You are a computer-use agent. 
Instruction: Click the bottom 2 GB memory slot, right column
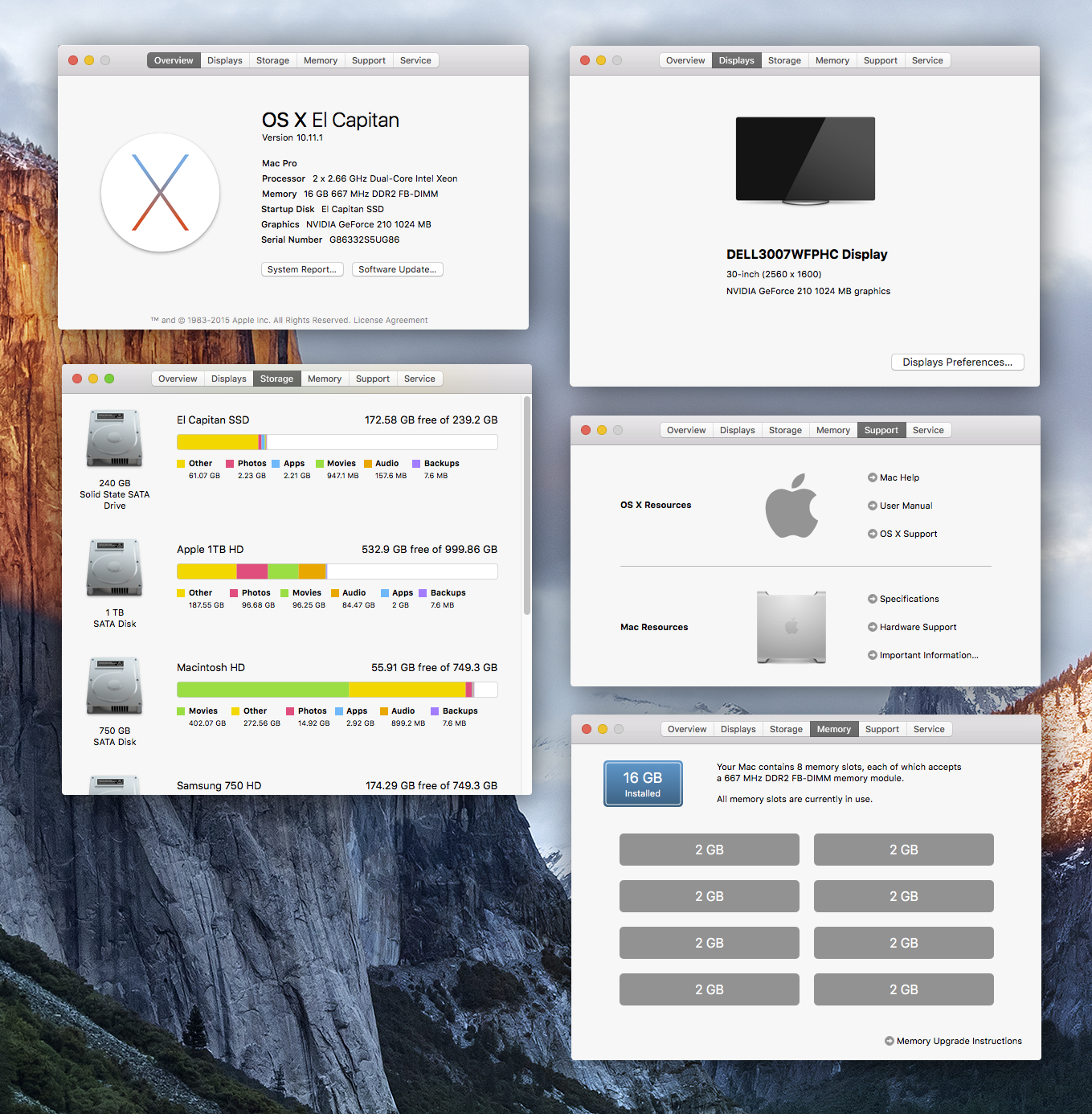tap(904, 989)
